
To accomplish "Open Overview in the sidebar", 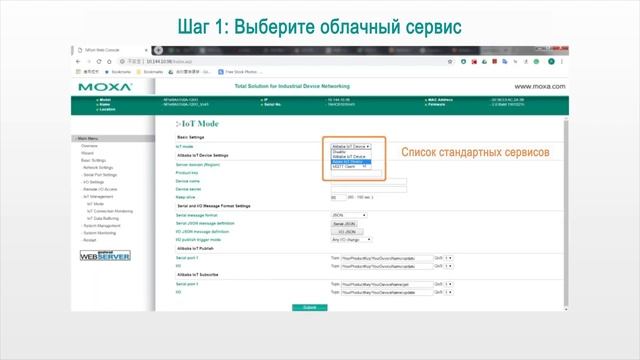I will coord(89,146).
